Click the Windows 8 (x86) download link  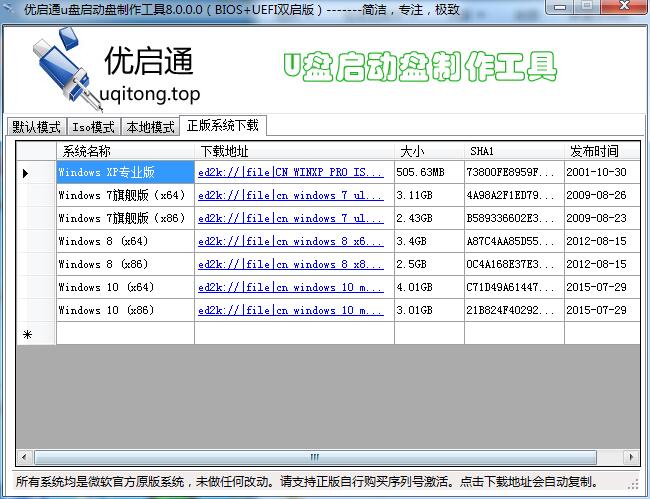(291, 264)
